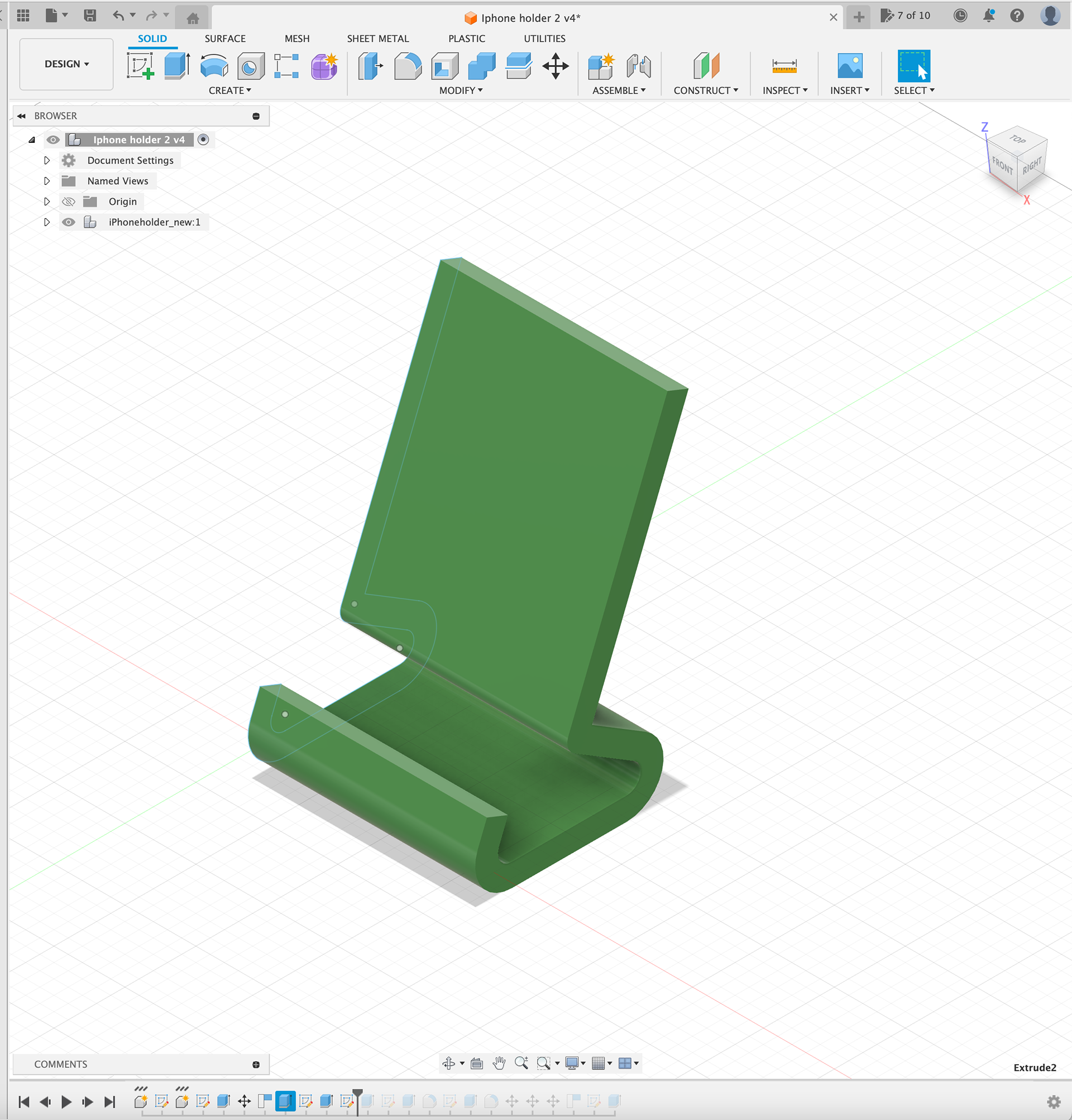Select the Shell tool
This screenshot has width=1072, height=1120.
pos(445,66)
